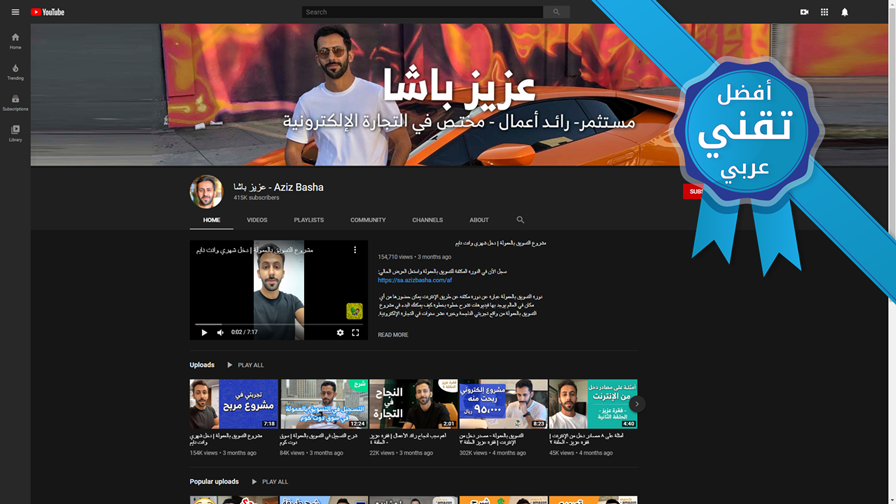Click the Popular uploads section heading

pyautogui.click(x=214, y=482)
